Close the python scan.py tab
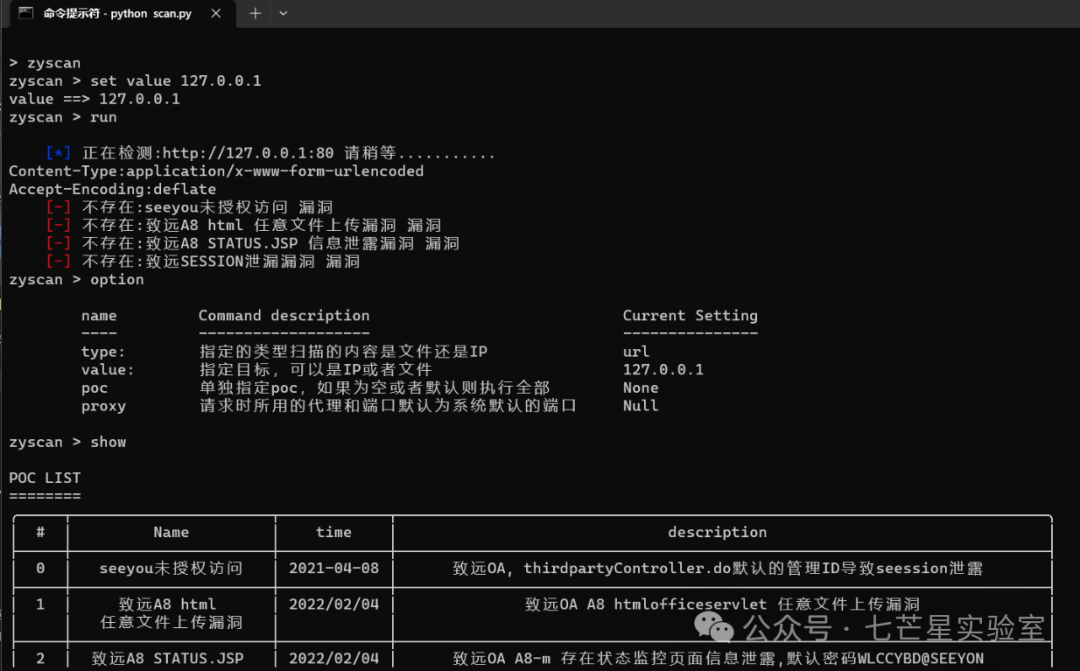 pyautogui.click(x=216, y=13)
